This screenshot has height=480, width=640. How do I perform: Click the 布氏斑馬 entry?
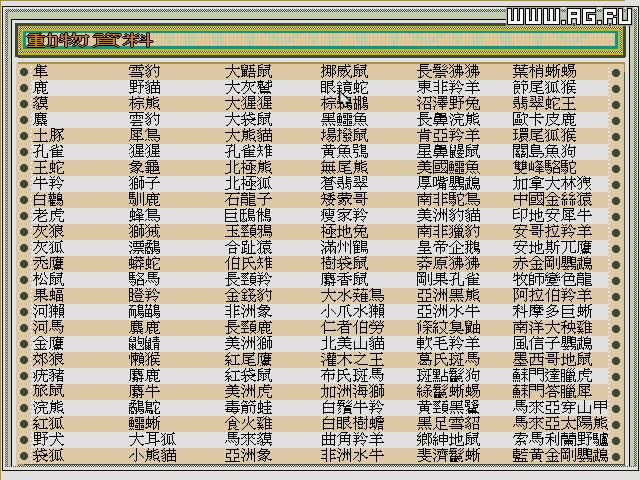pyautogui.click(x=352, y=375)
